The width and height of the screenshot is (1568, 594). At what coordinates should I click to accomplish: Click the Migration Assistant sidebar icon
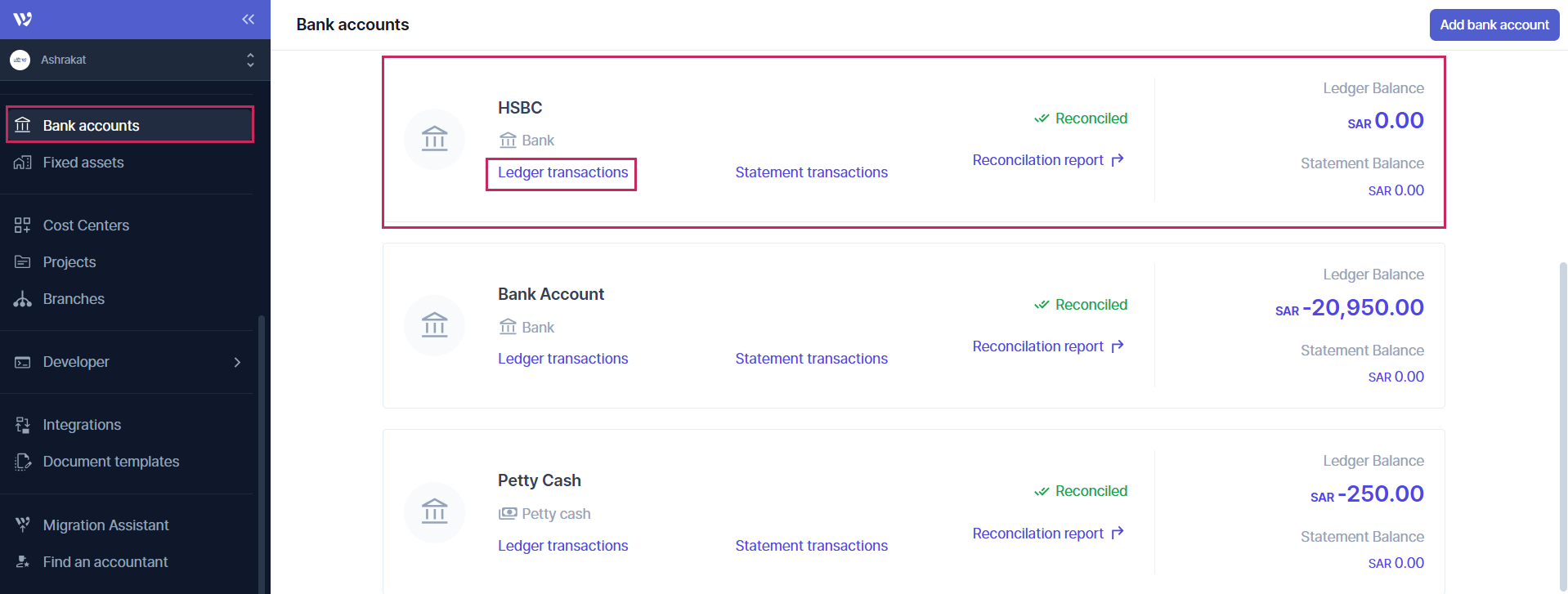tap(23, 525)
